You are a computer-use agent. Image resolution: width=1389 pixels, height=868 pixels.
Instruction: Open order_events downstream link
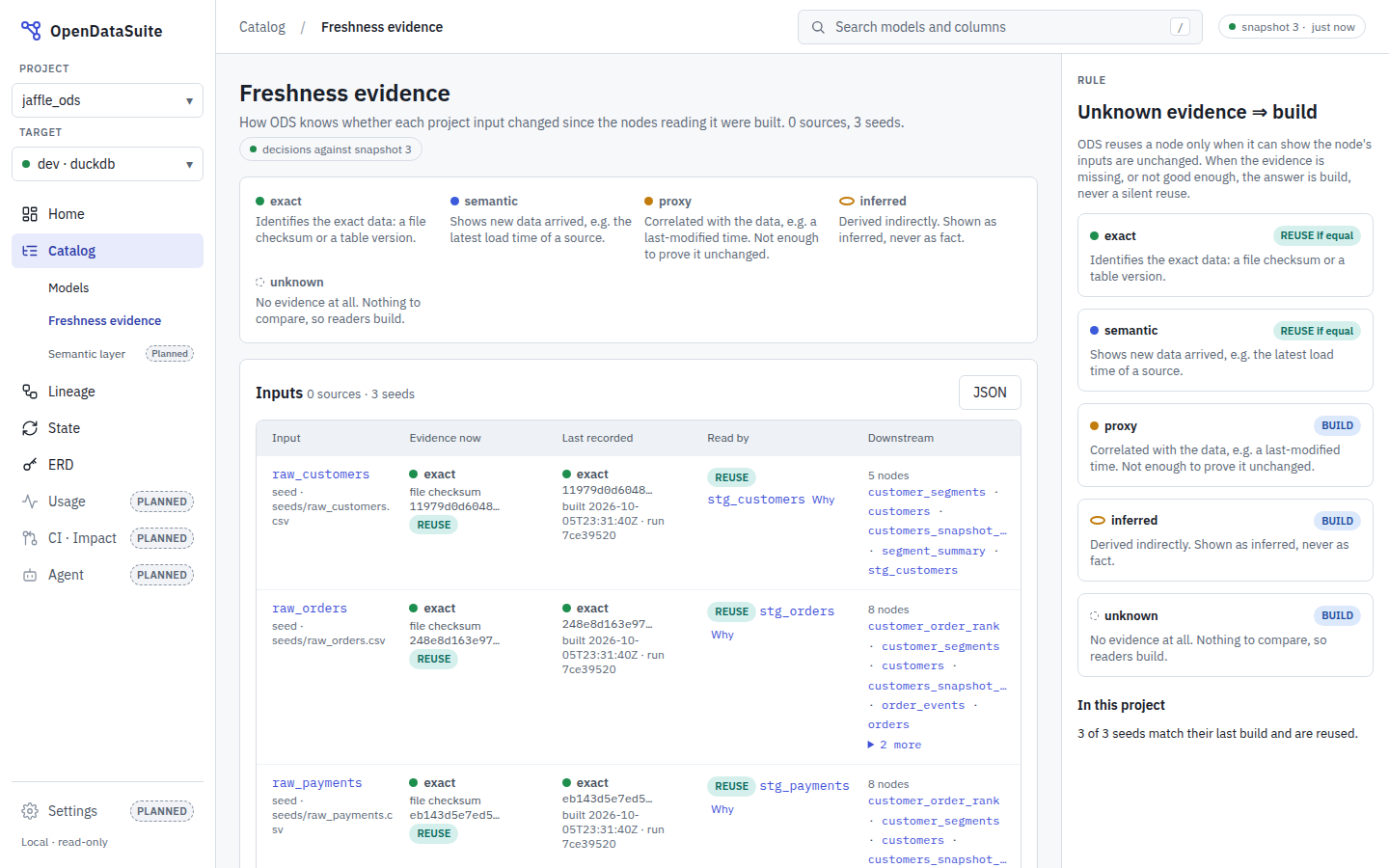[x=923, y=705]
